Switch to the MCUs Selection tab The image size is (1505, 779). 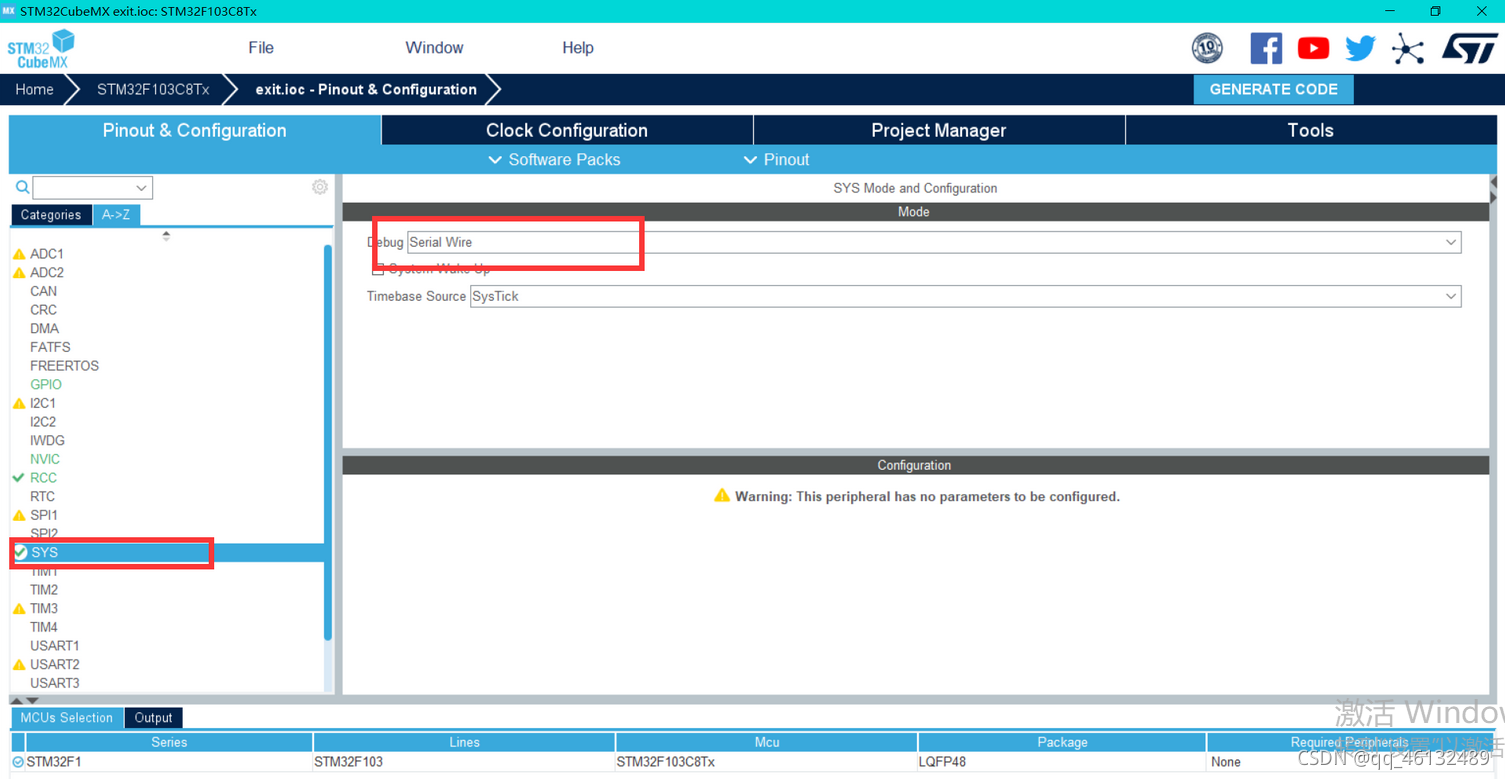(x=67, y=718)
